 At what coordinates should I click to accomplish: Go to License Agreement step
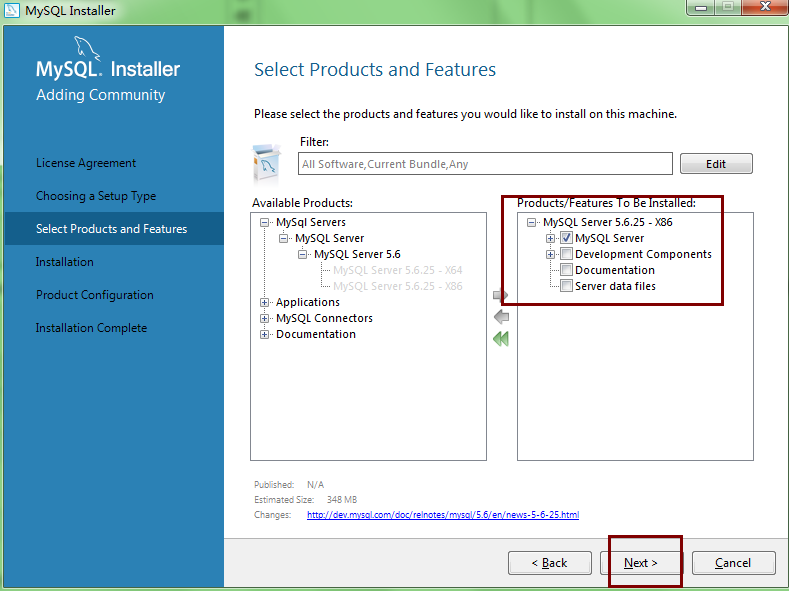click(86, 163)
